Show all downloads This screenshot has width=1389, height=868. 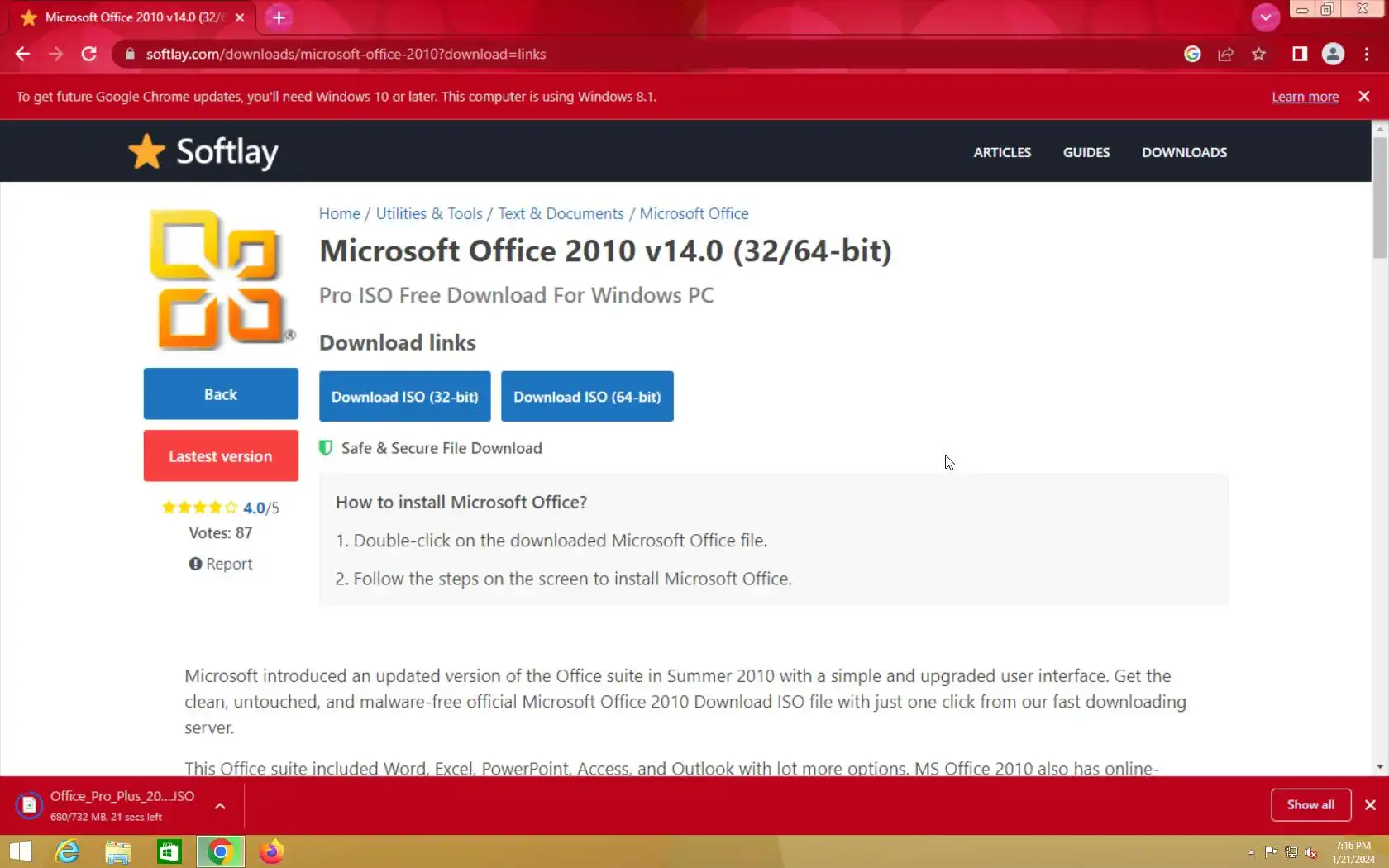click(x=1310, y=805)
